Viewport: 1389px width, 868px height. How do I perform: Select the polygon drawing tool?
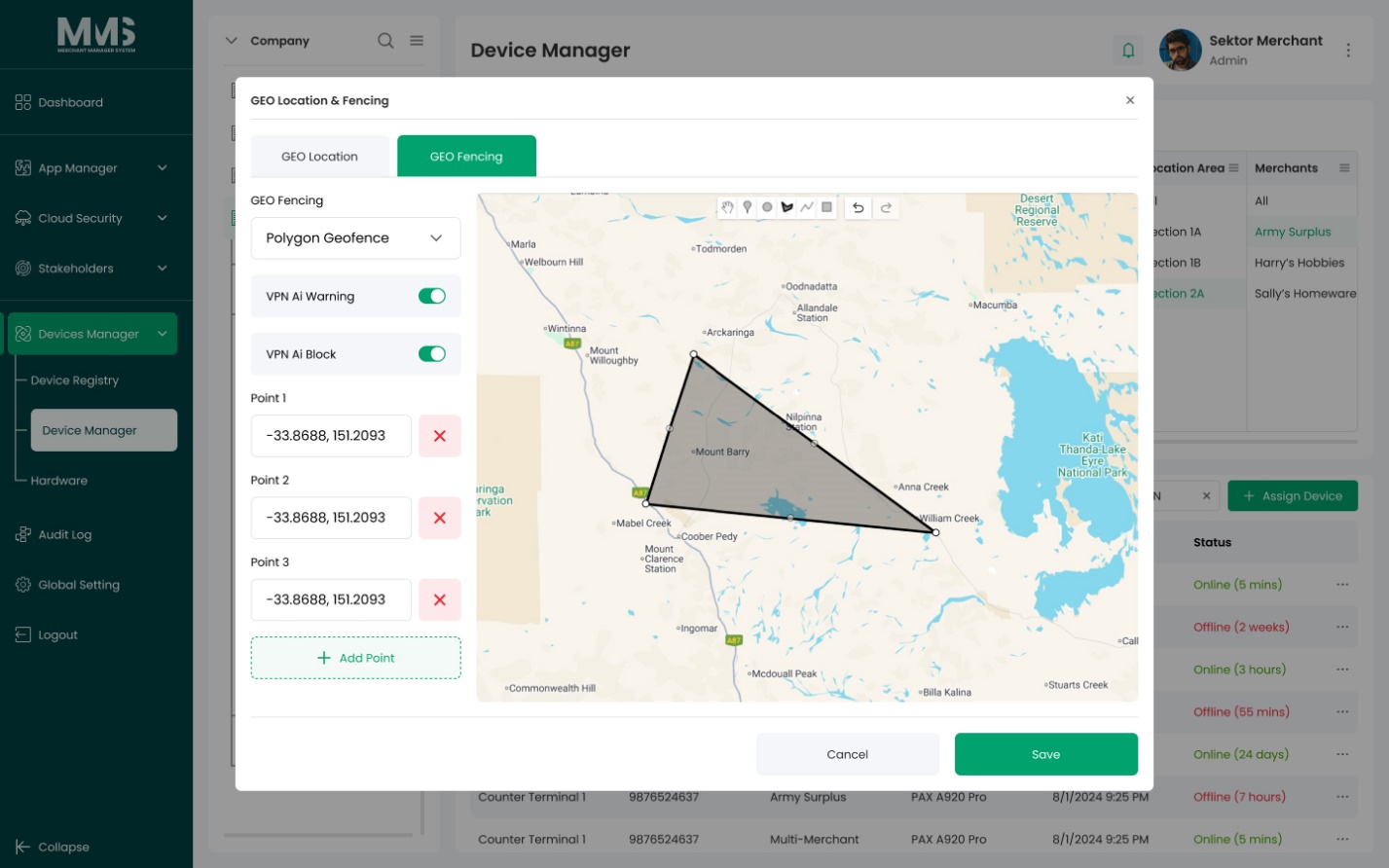(x=787, y=207)
